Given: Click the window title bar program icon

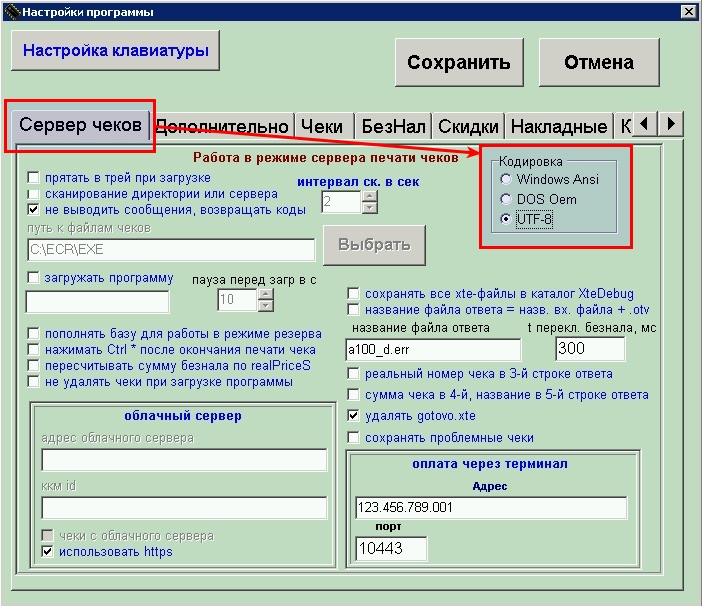Looking at the screenshot, I should [12, 12].
